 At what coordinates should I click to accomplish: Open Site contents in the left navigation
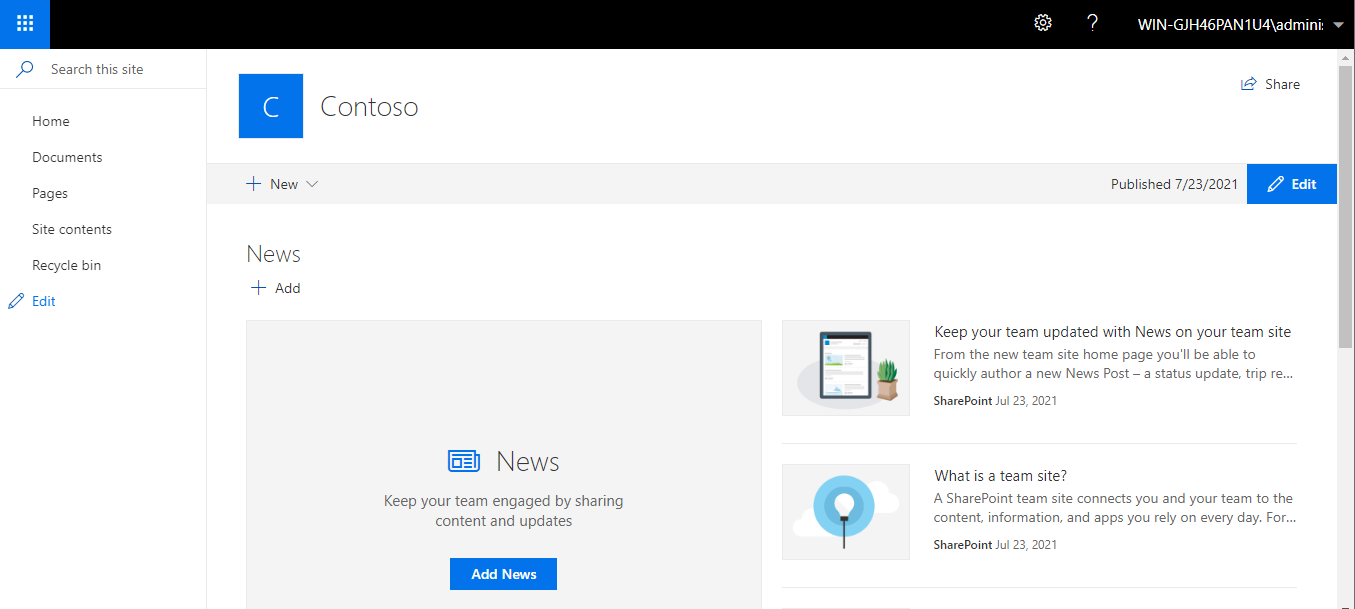pyautogui.click(x=72, y=229)
